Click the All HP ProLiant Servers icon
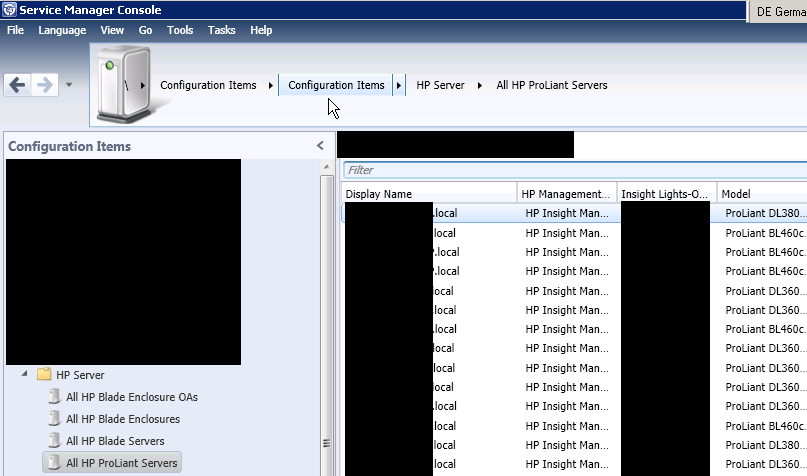Screen dimensions: 807x476 pyautogui.click(x=55, y=463)
